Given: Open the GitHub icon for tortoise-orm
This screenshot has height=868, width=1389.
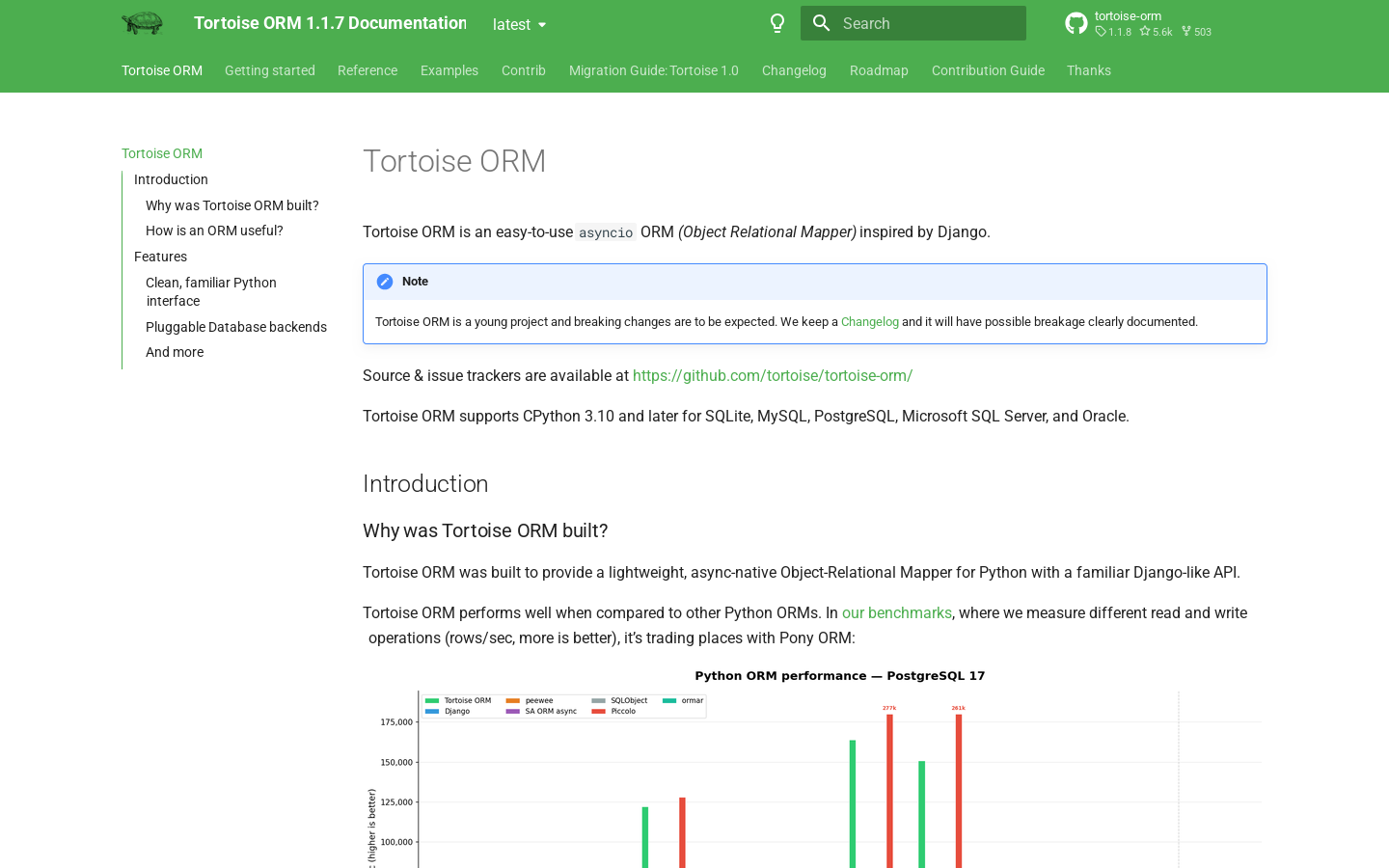Looking at the screenshot, I should pos(1076,23).
